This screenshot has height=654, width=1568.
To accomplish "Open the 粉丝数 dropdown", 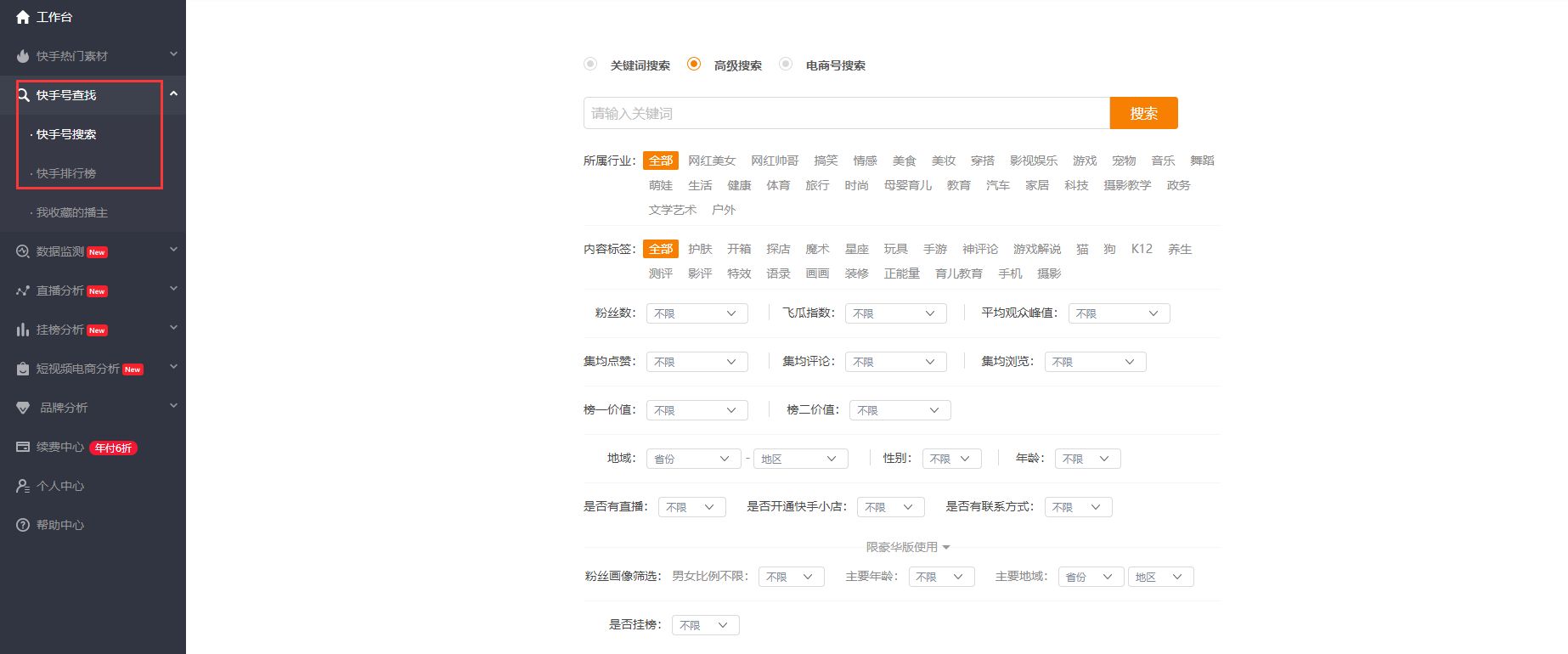I will click(697, 313).
